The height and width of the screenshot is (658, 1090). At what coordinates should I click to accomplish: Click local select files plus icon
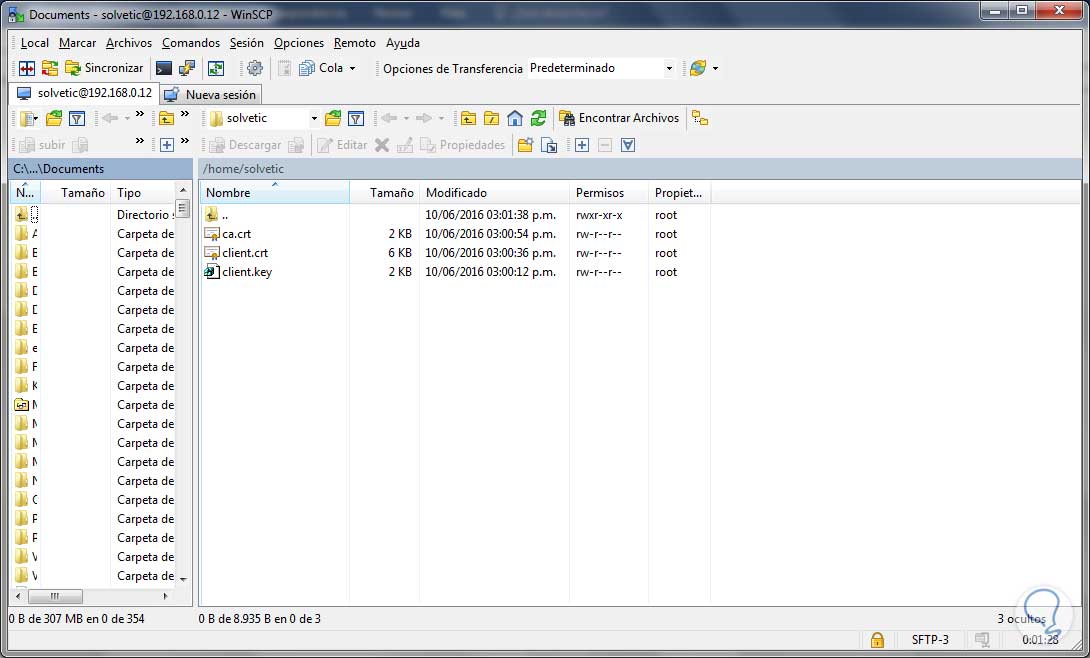[167, 145]
